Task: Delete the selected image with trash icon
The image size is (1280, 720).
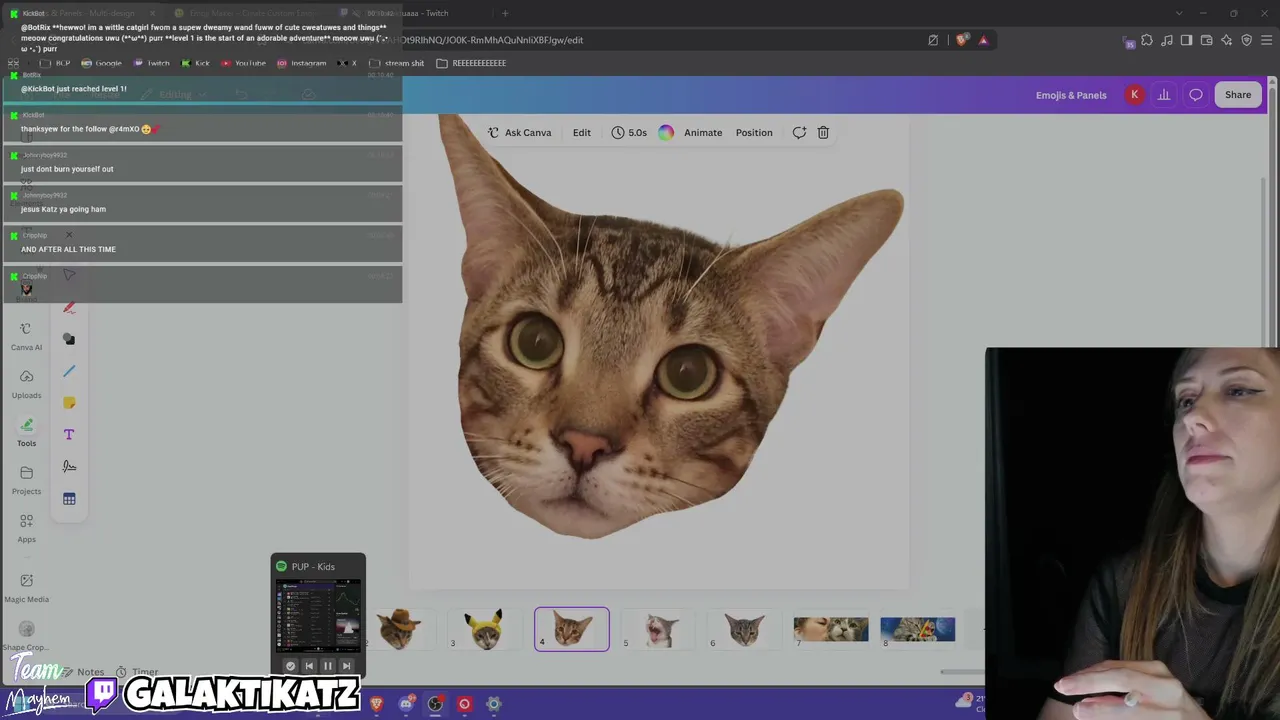Action: pyautogui.click(x=823, y=132)
